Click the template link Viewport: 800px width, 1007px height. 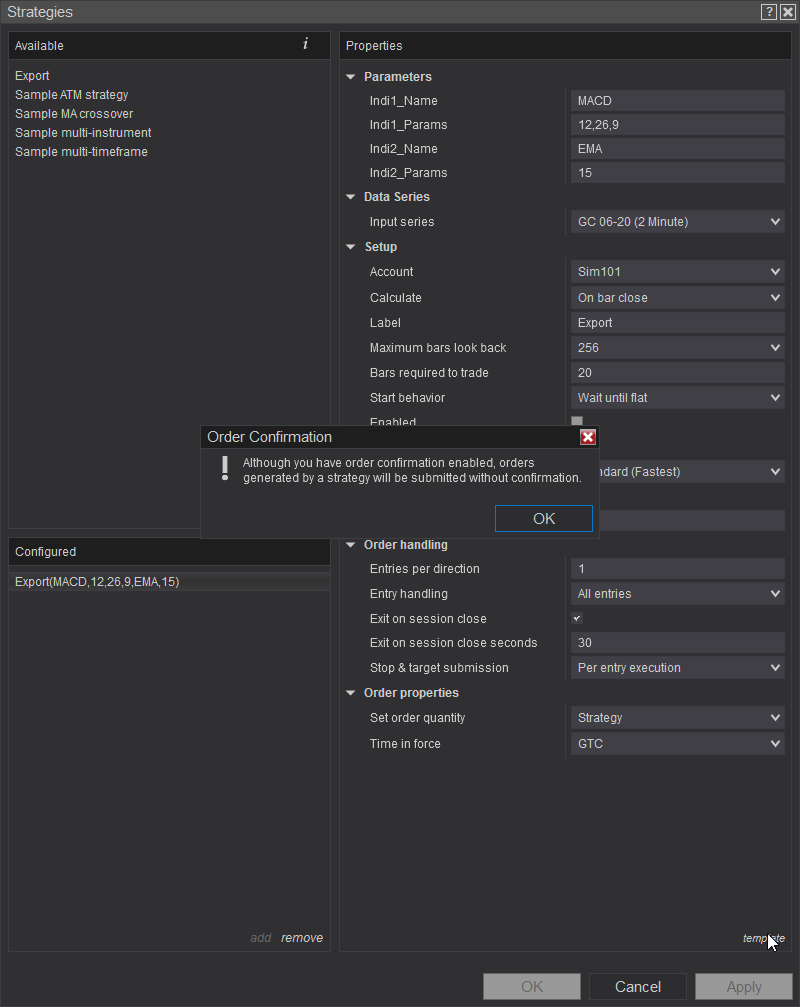pyautogui.click(x=763, y=938)
